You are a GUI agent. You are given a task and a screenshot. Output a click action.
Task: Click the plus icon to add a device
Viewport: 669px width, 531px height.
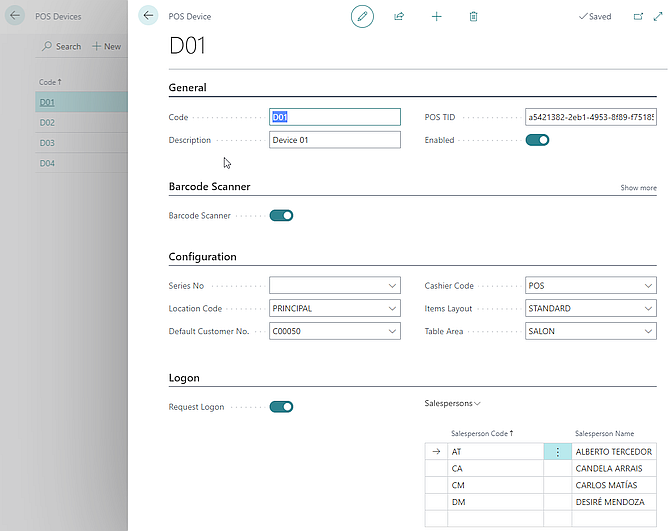tap(436, 16)
